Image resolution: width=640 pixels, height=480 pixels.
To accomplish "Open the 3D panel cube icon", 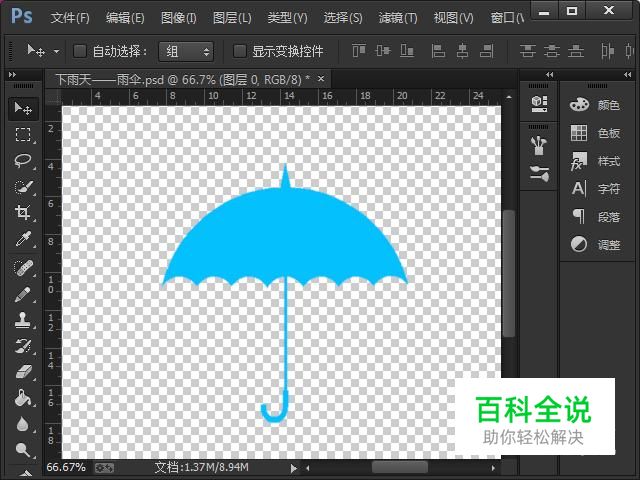I will pyautogui.click(x=539, y=104).
